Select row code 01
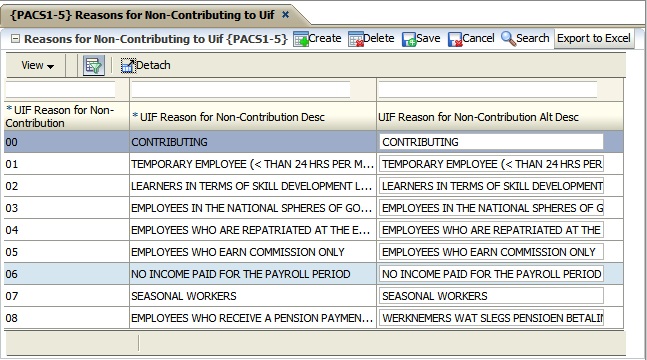The image size is (647, 360). (x=67, y=164)
